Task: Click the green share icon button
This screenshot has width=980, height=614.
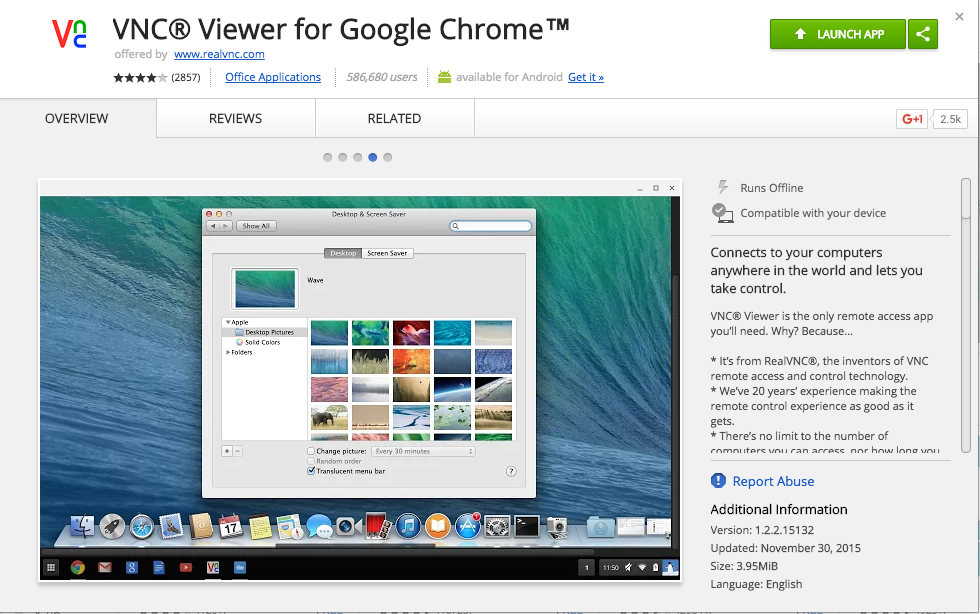Action: pyautogui.click(x=922, y=34)
